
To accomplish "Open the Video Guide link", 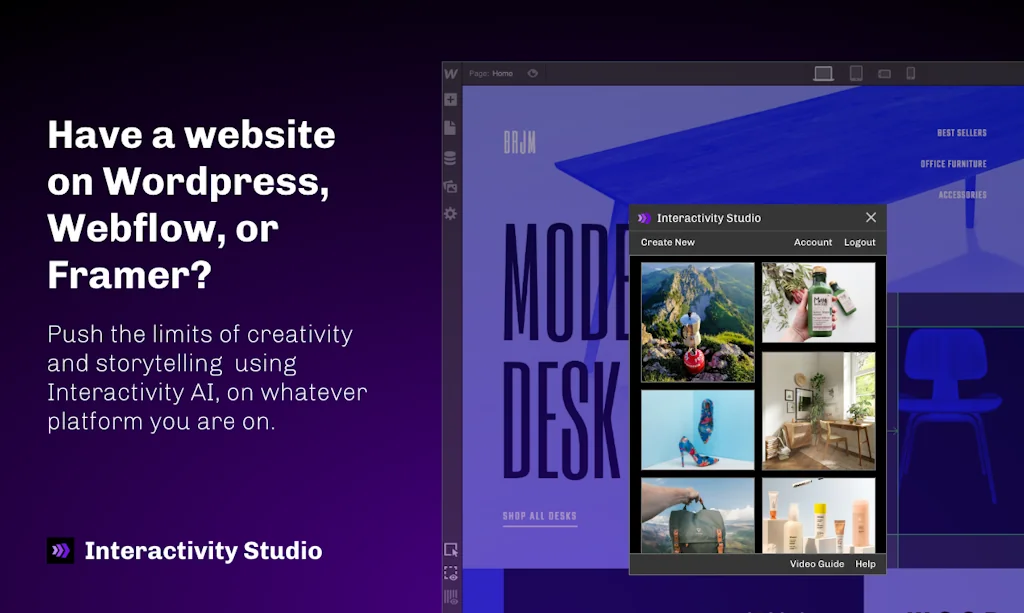I will [817, 564].
